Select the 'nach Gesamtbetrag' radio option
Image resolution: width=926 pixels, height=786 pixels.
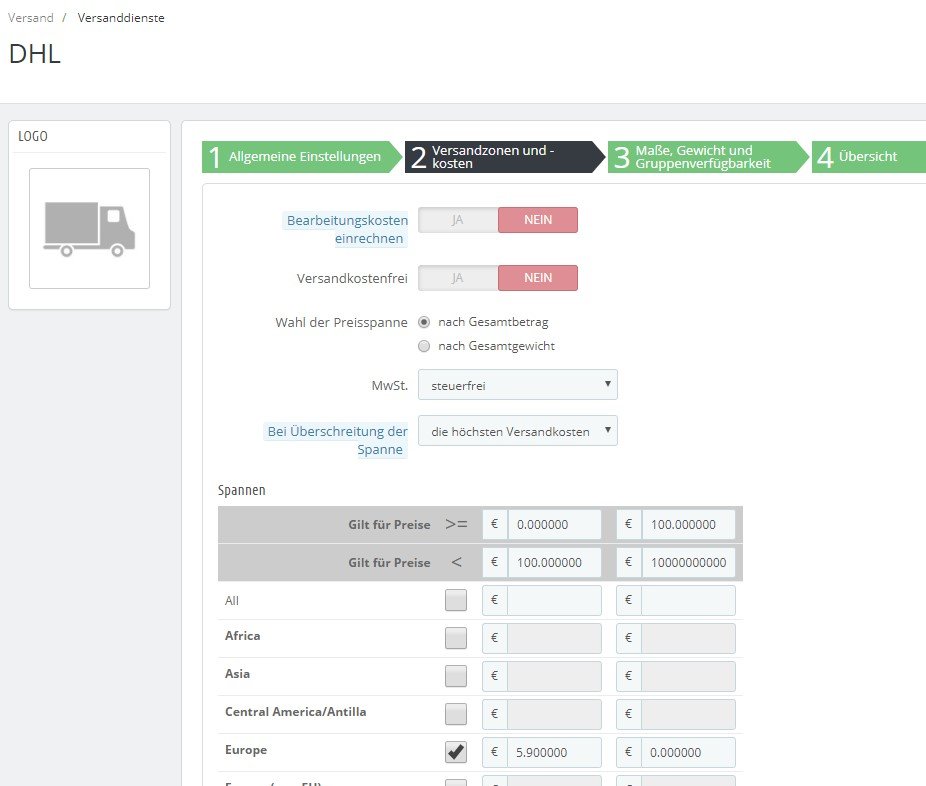[x=424, y=322]
